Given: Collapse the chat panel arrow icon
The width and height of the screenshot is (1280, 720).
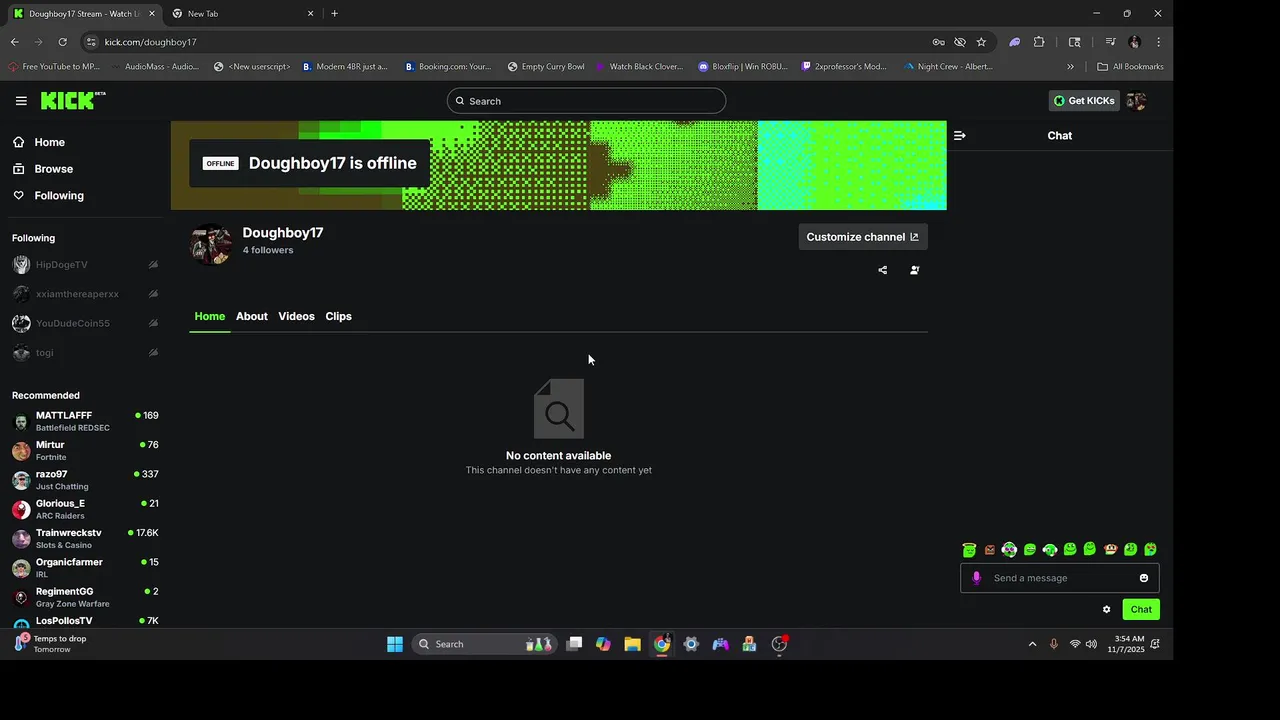Looking at the screenshot, I should [x=959, y=136].
